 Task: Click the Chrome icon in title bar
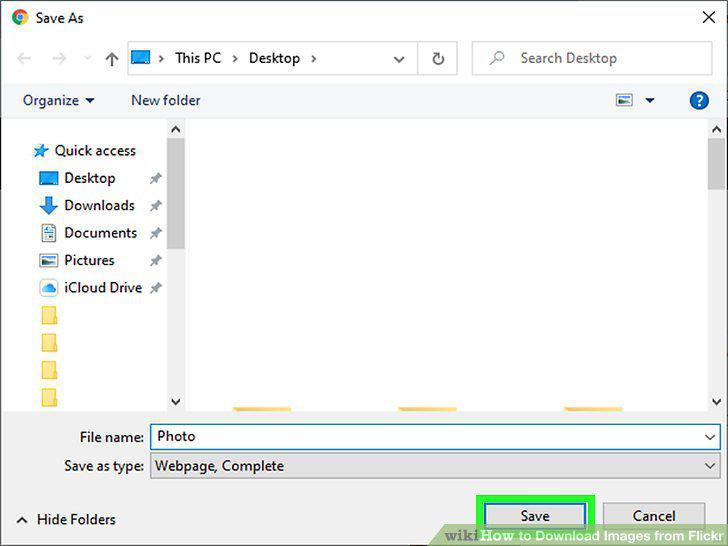click(x=20, y=18)
